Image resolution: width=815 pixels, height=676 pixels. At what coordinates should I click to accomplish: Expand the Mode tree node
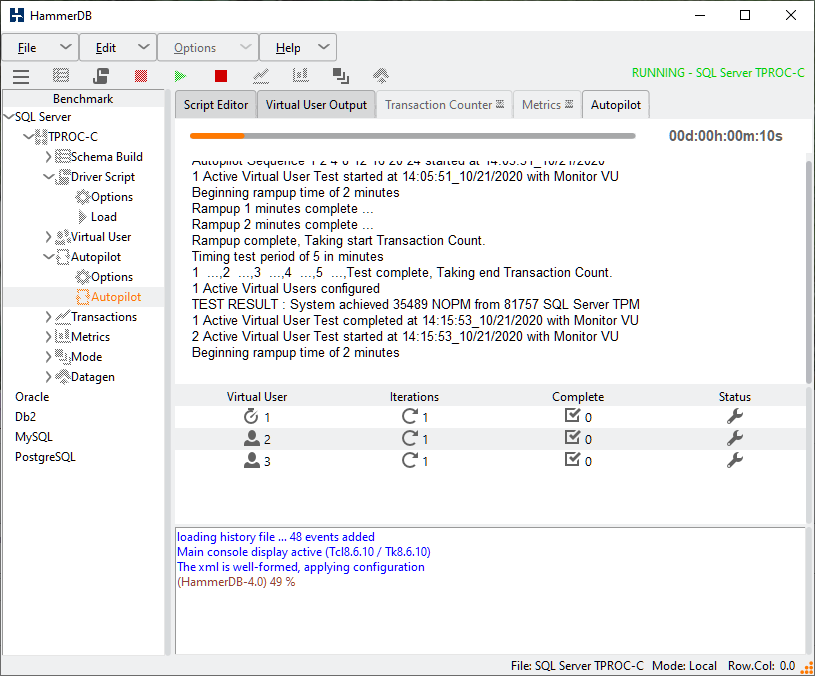point(48,357)
